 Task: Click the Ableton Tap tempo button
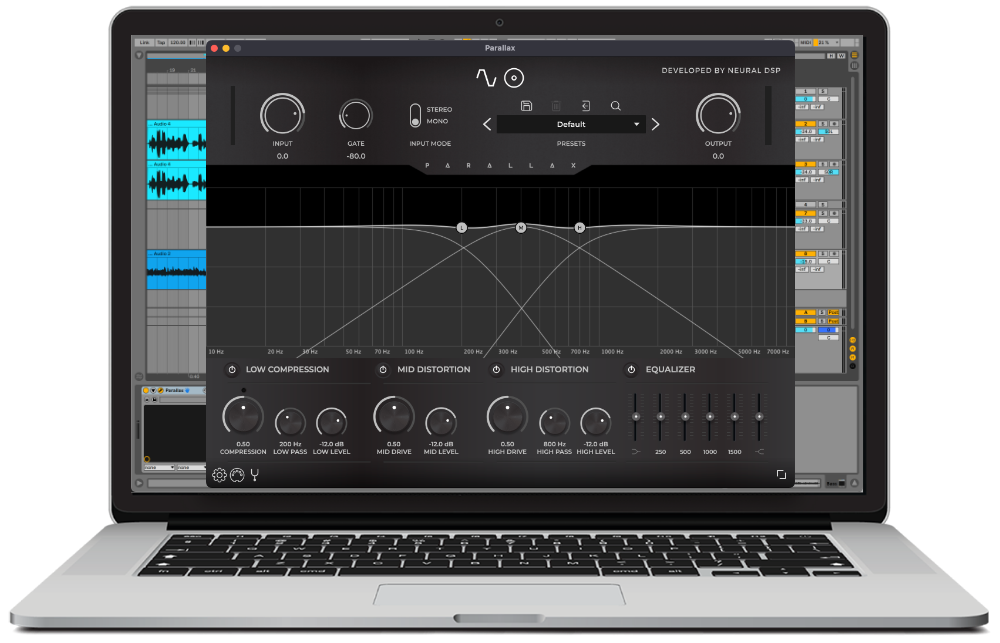coord(161,43)
